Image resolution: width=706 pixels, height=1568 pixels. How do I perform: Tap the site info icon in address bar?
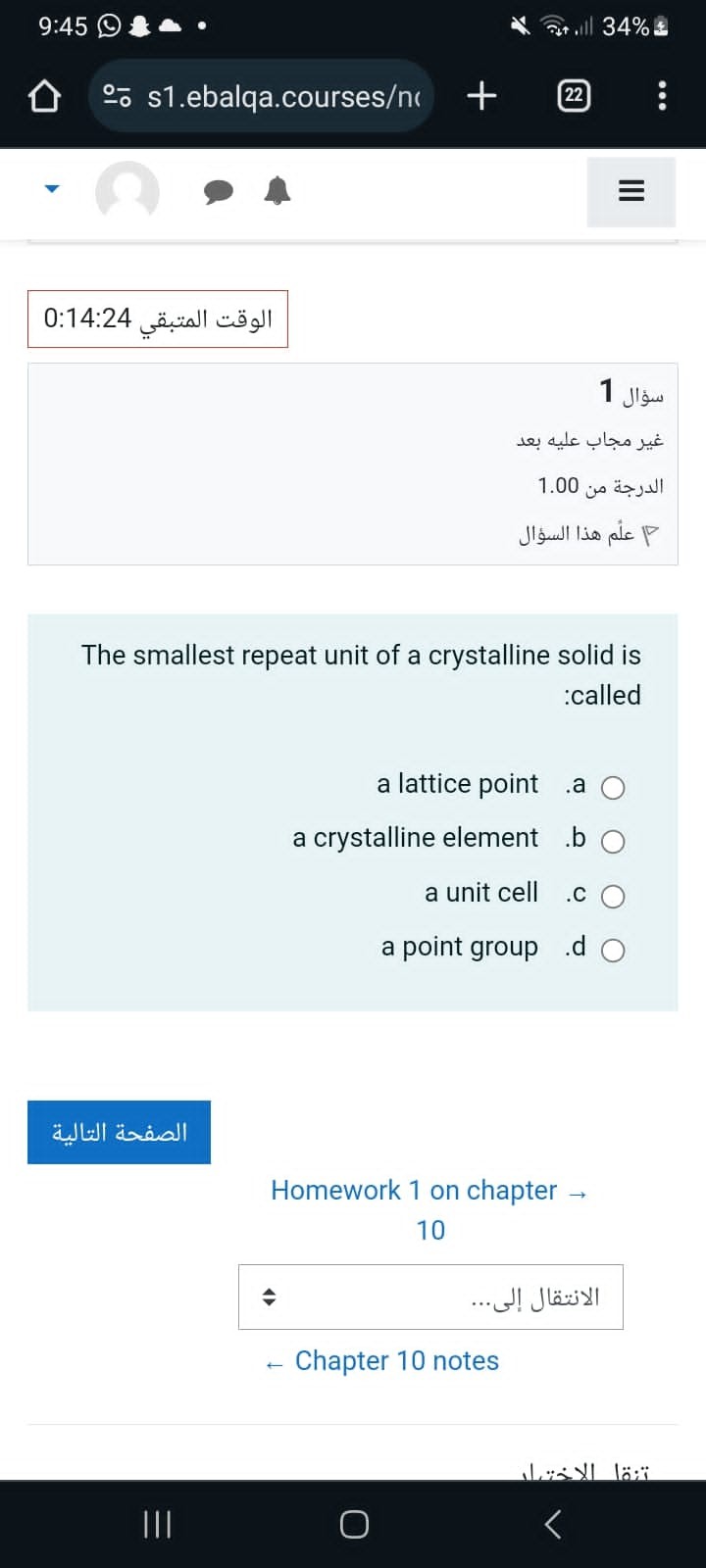118,96
